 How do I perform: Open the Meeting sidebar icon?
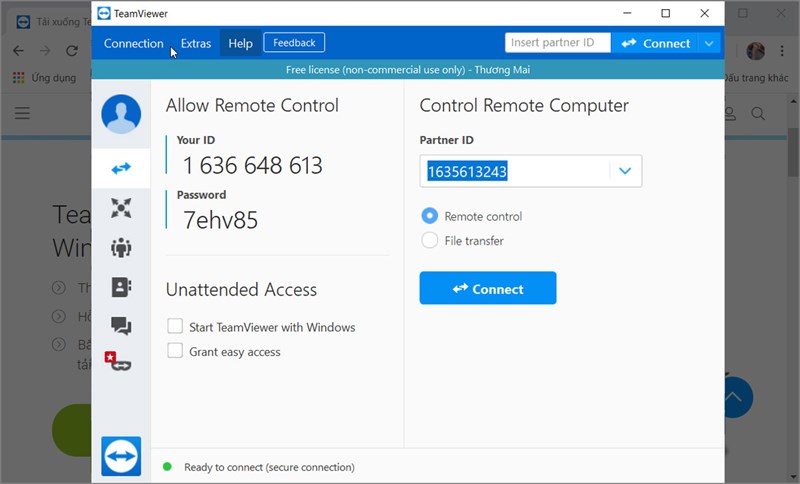121,247
